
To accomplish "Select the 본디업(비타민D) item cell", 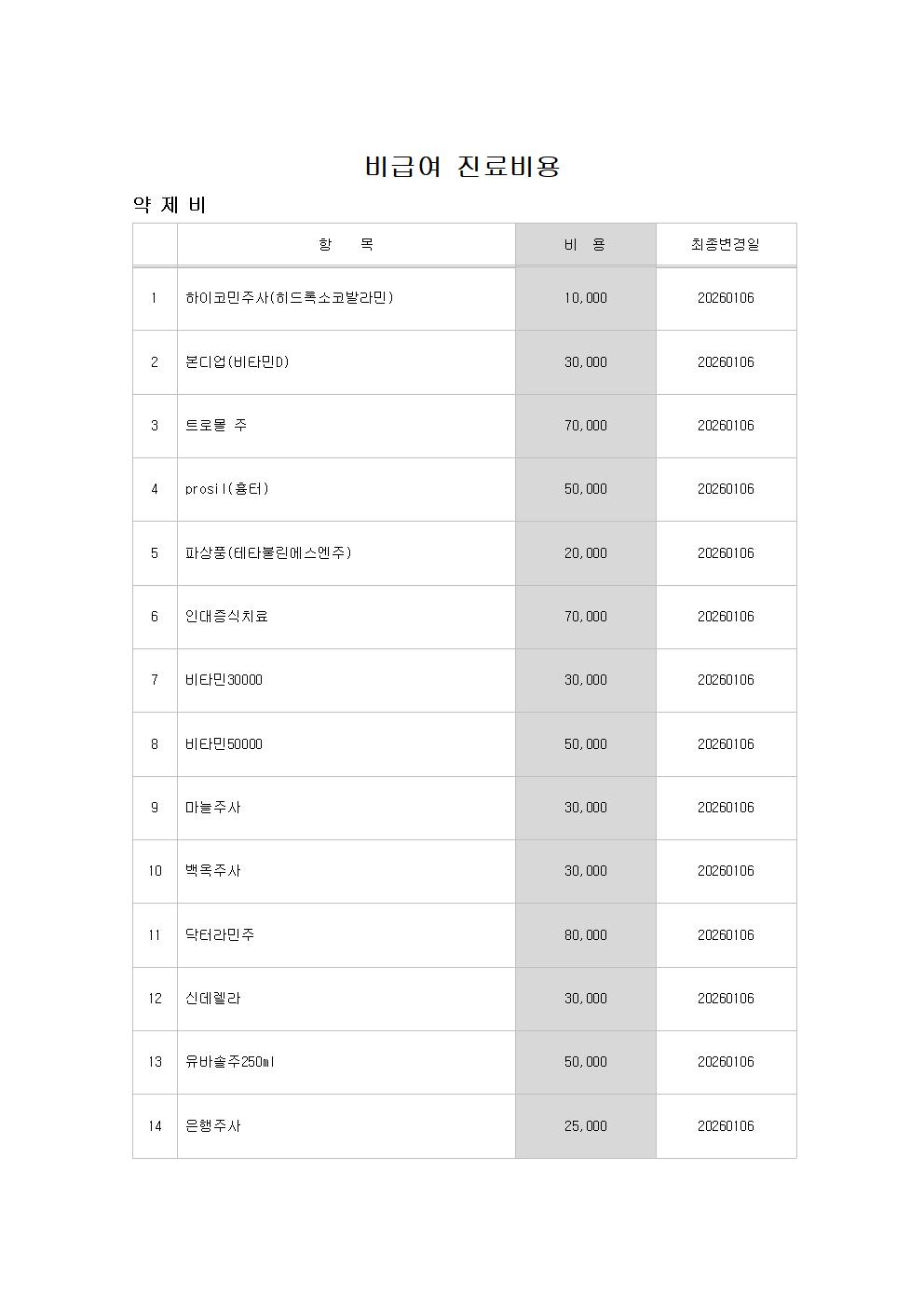I will pos(238,362).
